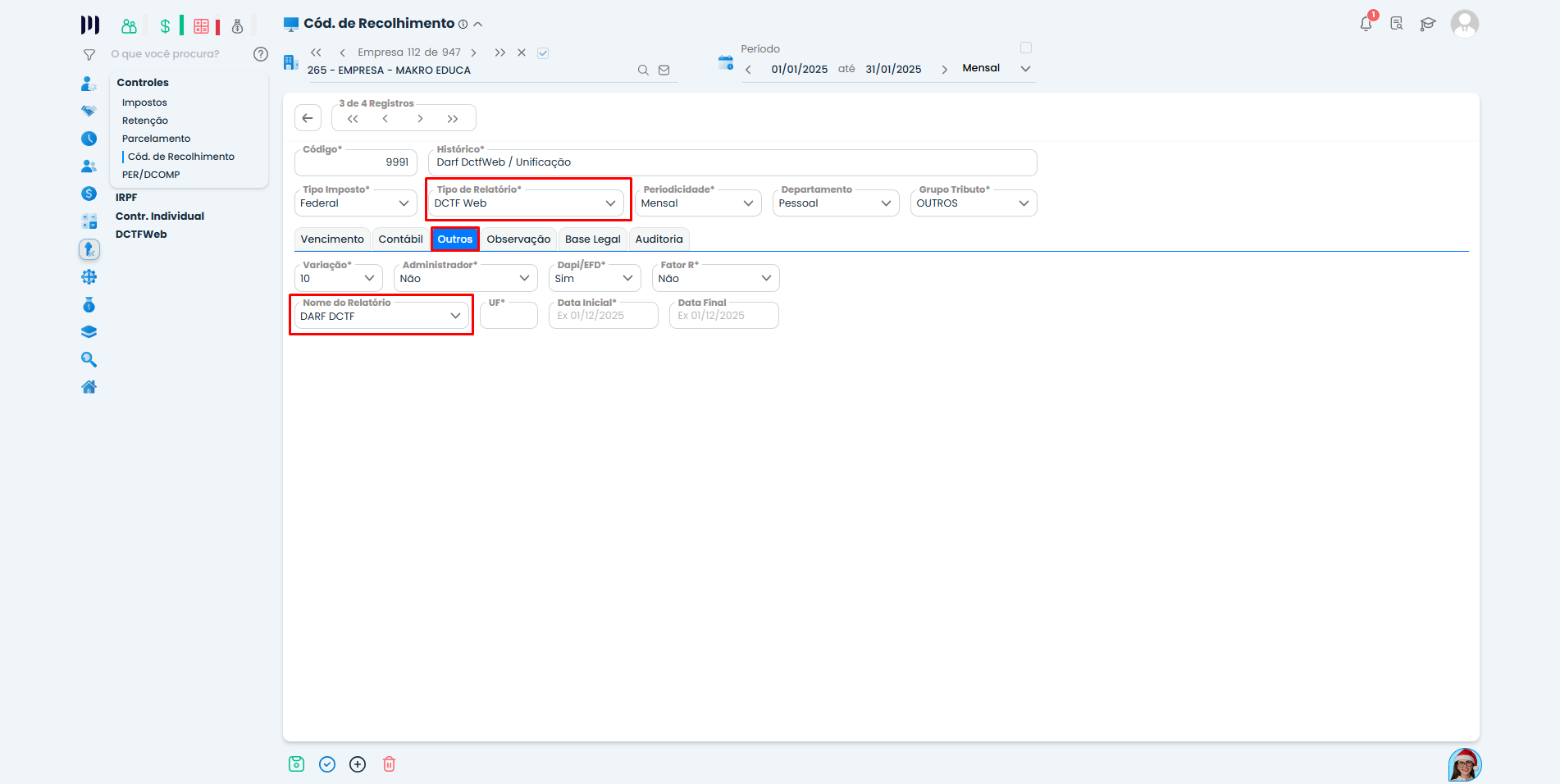The width and height of the screenshot is (1560, 784).
Task: Enable multi-record selection checkmark at the bottom
Action: [x=327, y=763]
